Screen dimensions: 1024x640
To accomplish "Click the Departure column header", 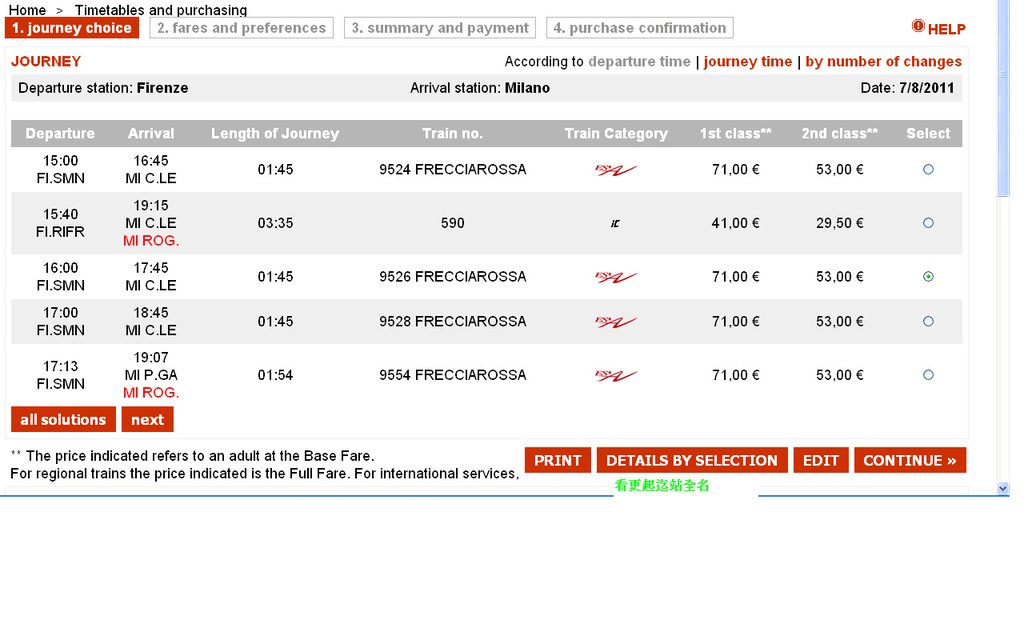I will [x=60, y=134].
